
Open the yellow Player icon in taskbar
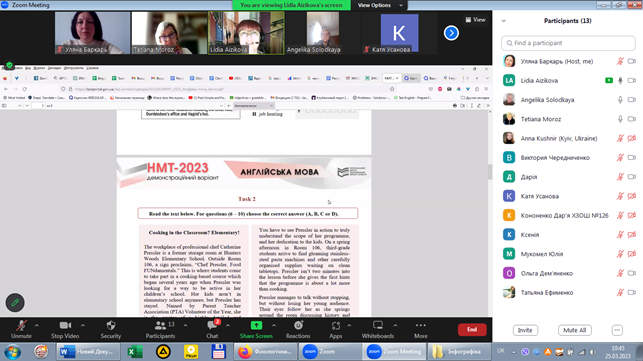tap(191, 352)
